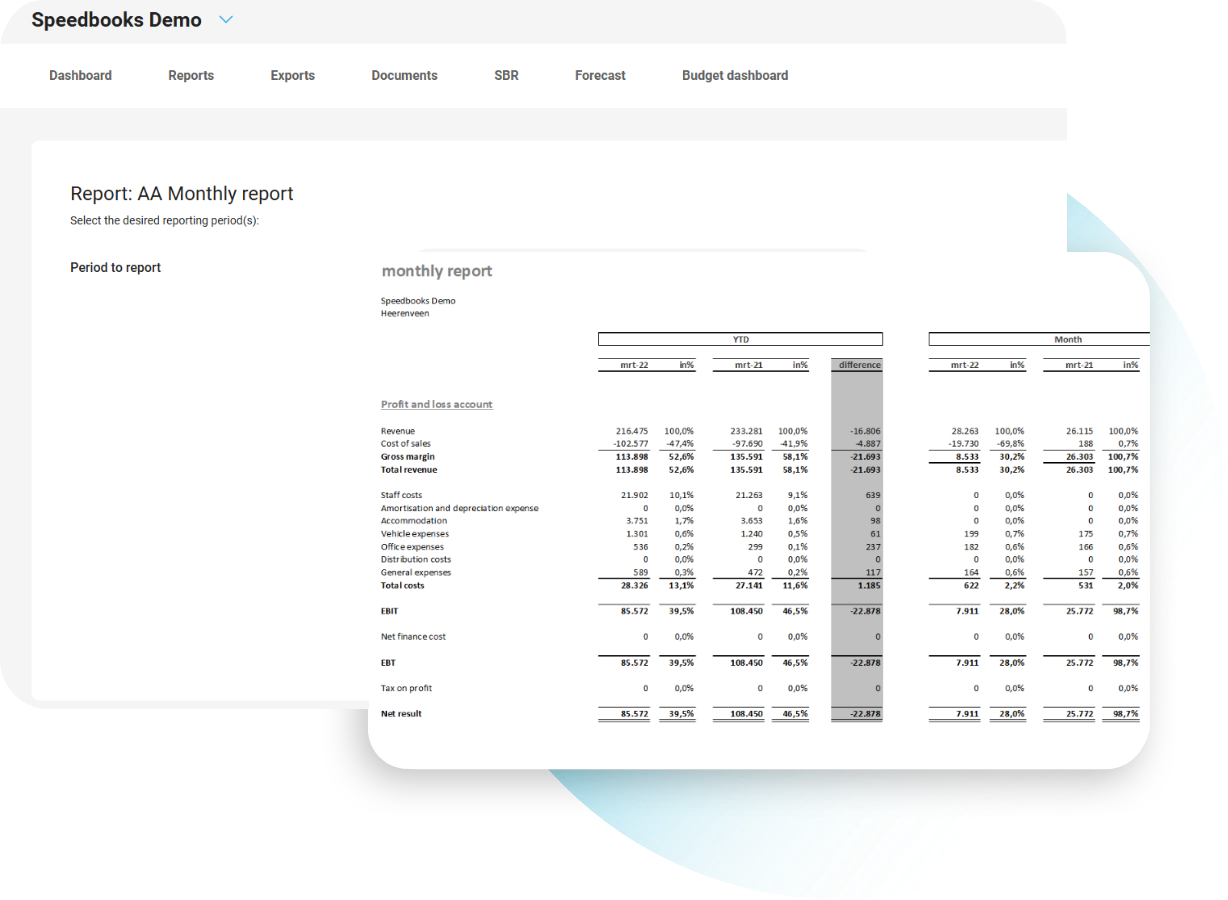Click the monthly cost of sales -19.730
This screenshot has width=1228, height=900.
pos(964,444)
